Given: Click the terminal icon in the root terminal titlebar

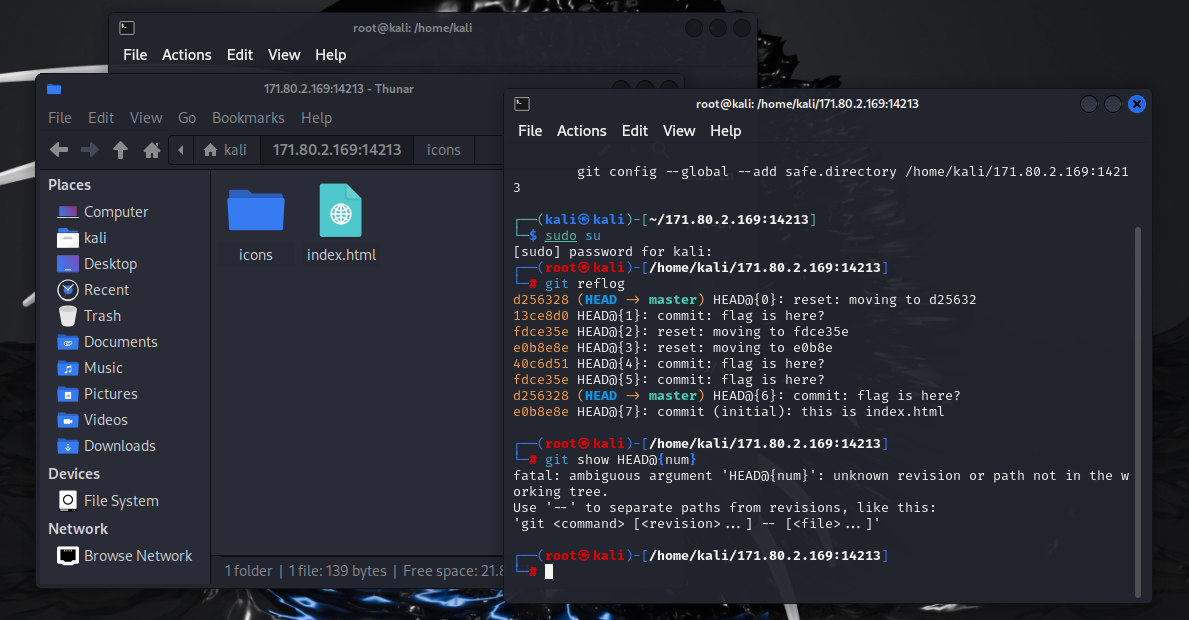Looking at the screenshot, I should (521, 103).
